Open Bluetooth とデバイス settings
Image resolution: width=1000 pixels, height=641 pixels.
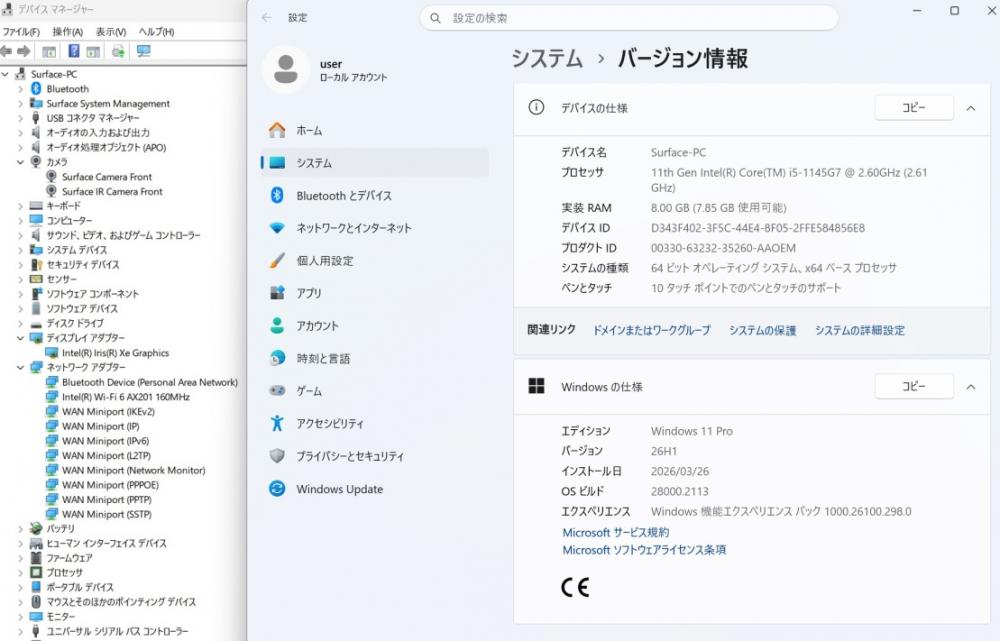[375, 195]
